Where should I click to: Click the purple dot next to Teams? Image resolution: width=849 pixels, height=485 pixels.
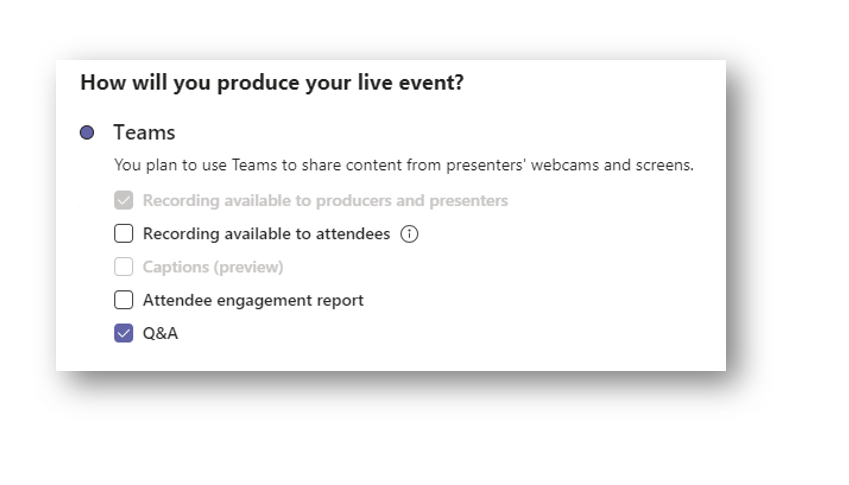point(87,133)
